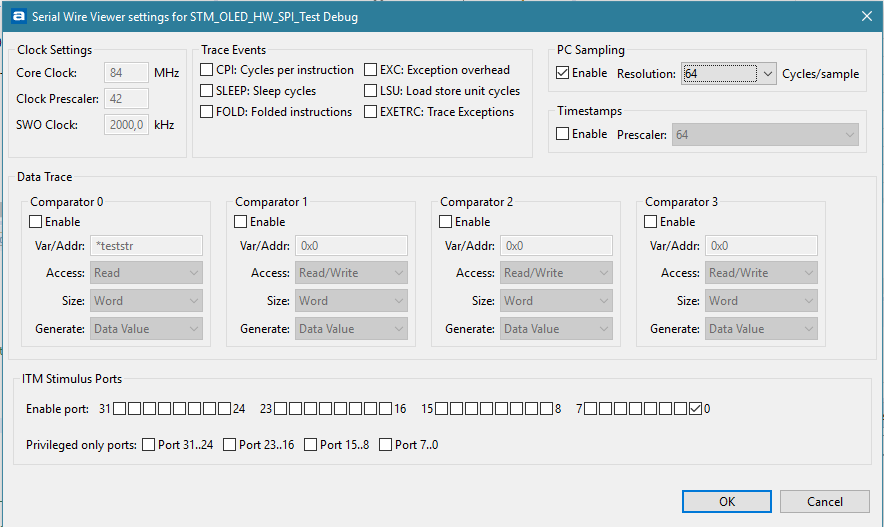Screen dimensions: 884x527
Task: Click Comparator 0 Var/Addr field
Action: (147, 246)
